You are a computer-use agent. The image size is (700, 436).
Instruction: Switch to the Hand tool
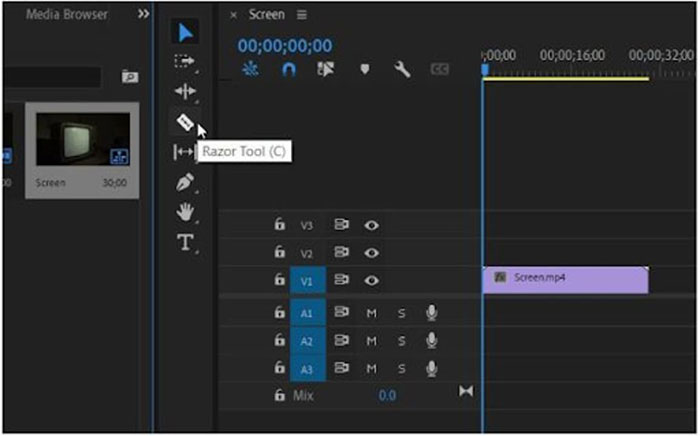coord(185,212)
